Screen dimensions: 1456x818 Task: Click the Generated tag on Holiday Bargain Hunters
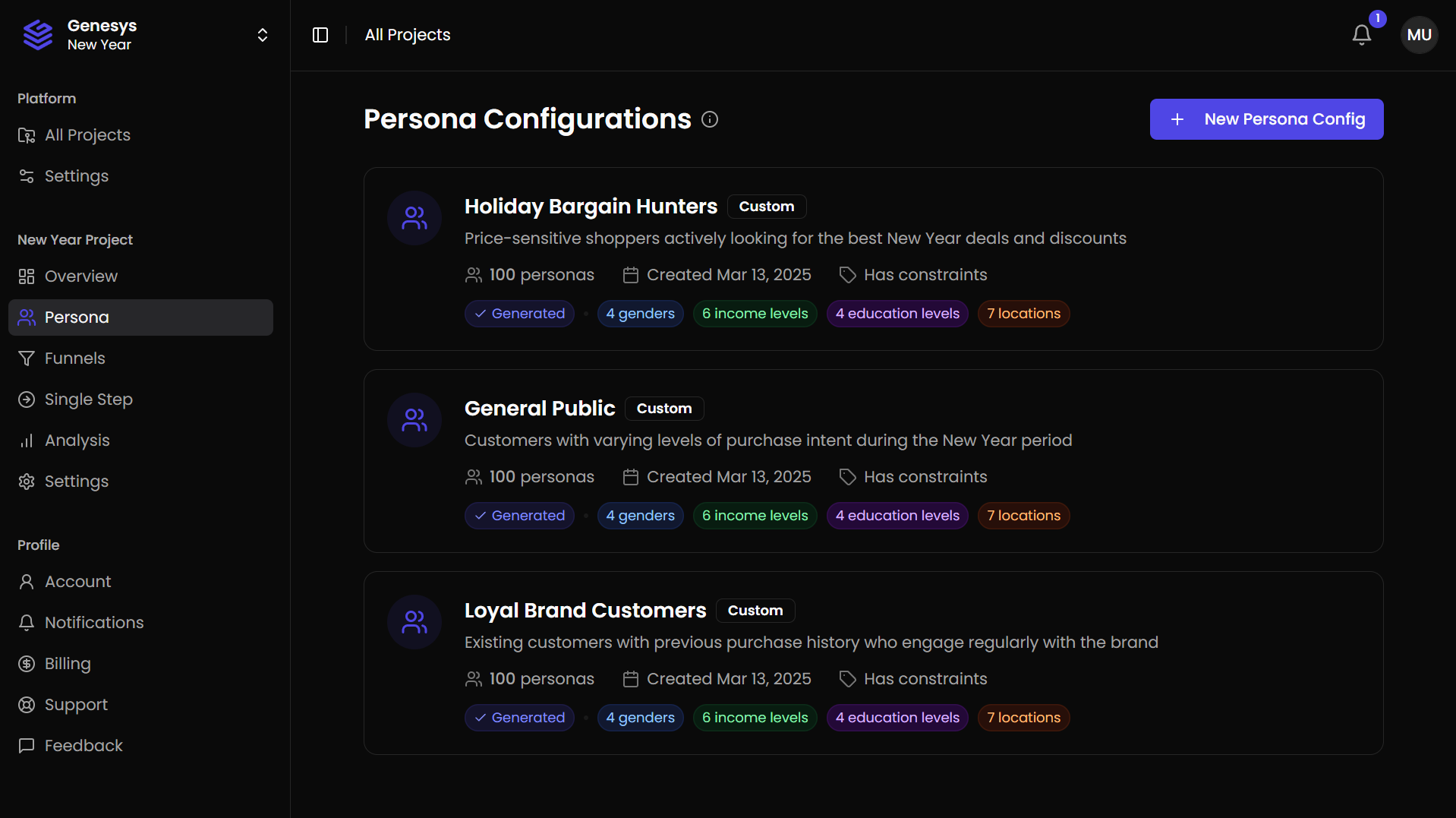click(519, 314)
